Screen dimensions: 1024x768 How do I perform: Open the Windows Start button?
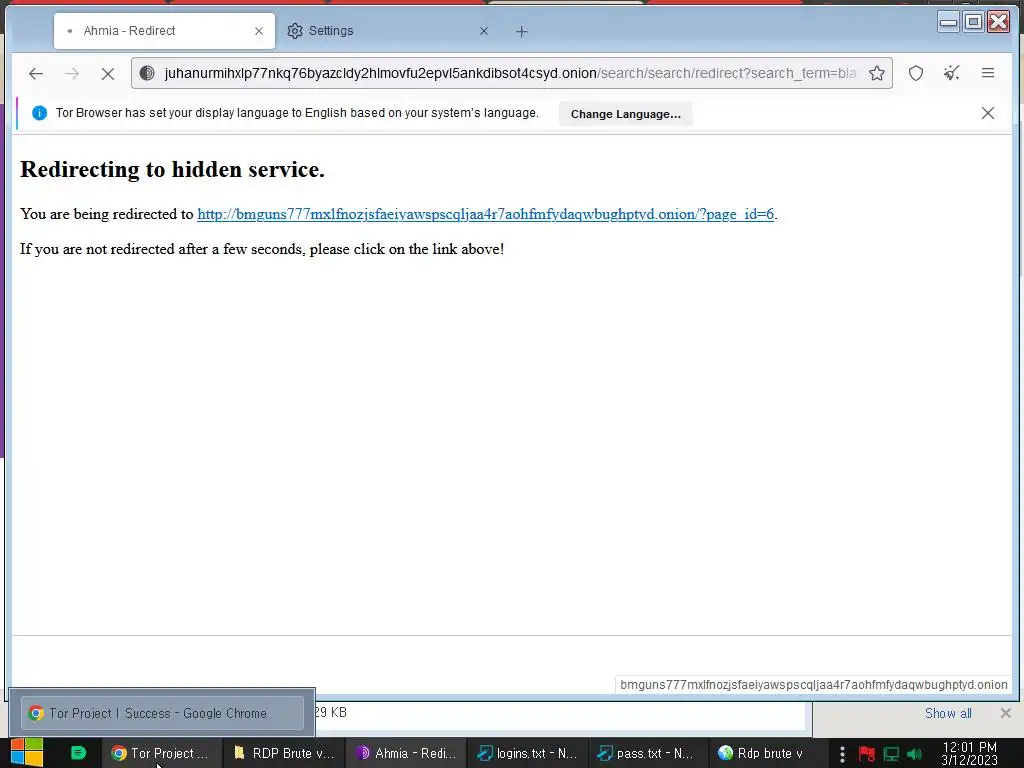point(26,753)
